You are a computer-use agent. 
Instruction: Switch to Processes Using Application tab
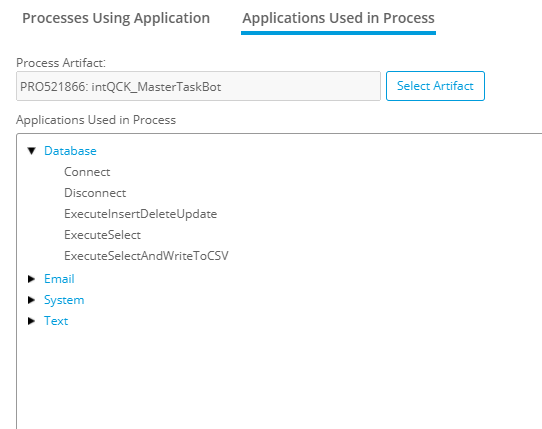pyautogui.click(x=116, y=18)
